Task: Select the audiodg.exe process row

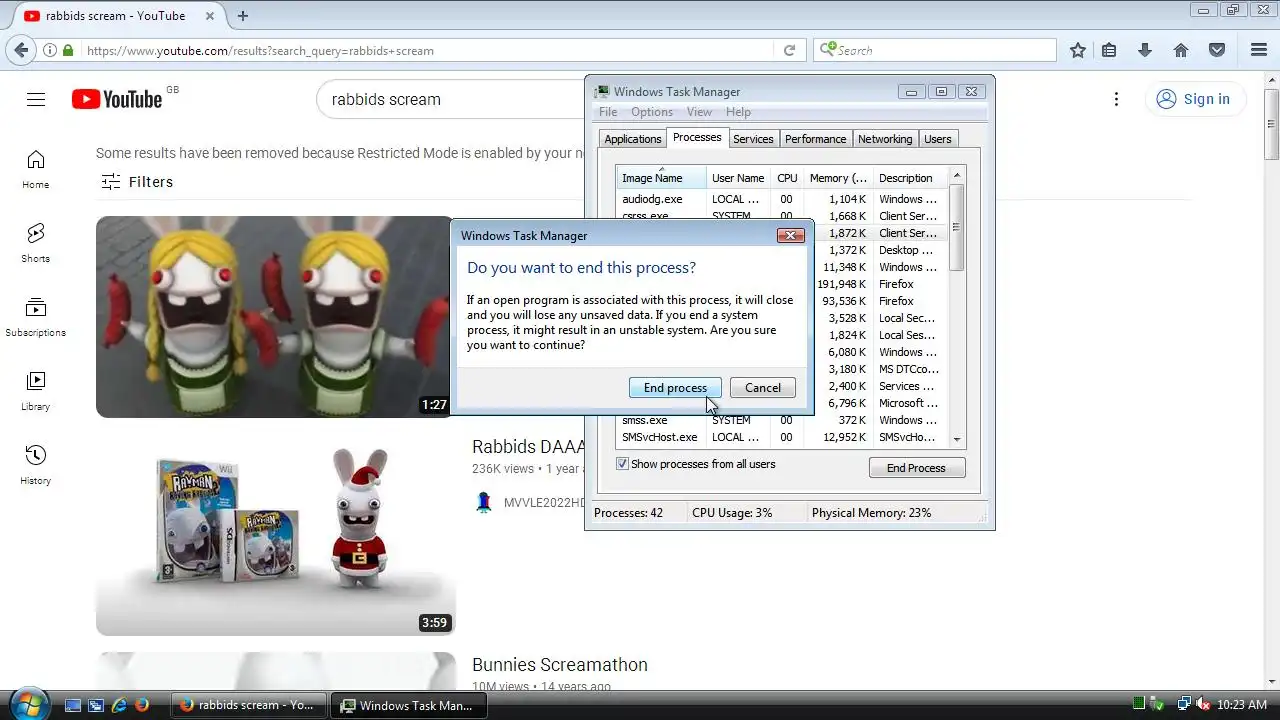Action: point(782,199)
